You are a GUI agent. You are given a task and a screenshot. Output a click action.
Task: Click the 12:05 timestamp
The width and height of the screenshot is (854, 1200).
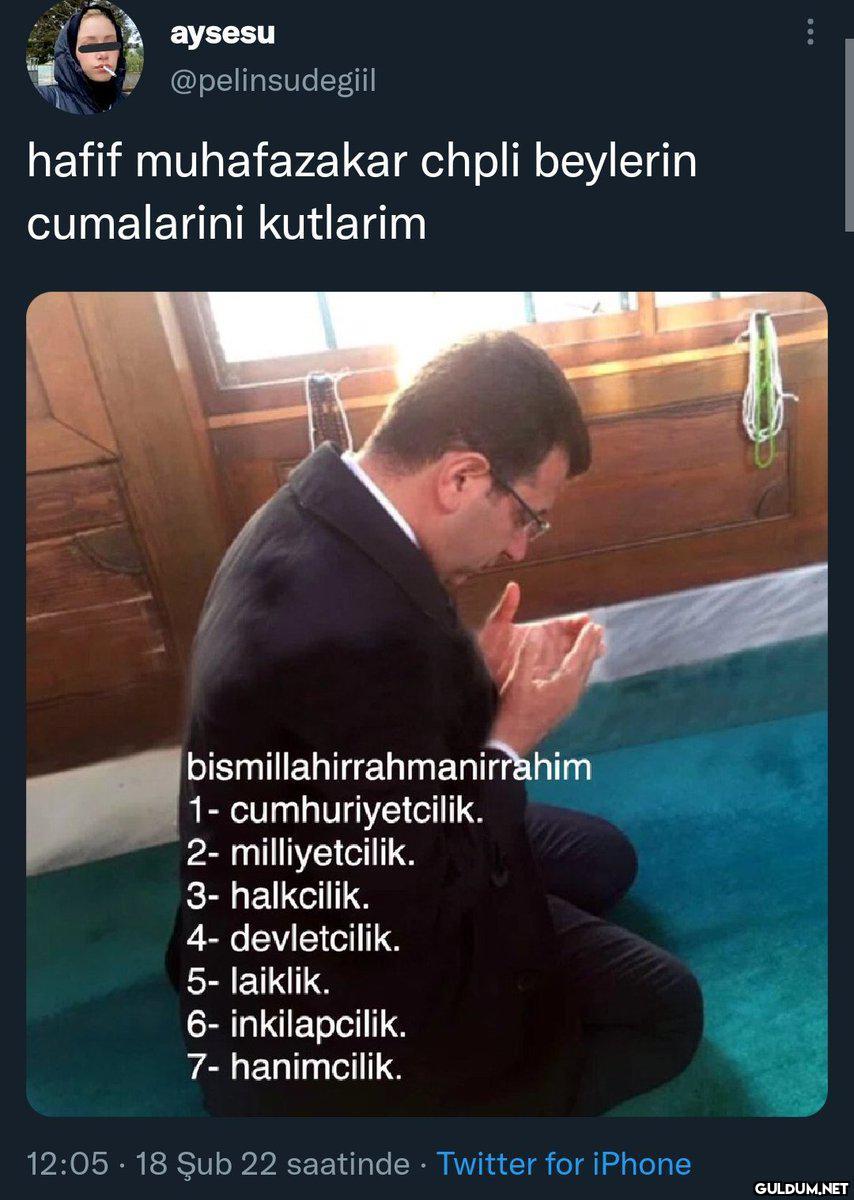[x=67, y=1164]
